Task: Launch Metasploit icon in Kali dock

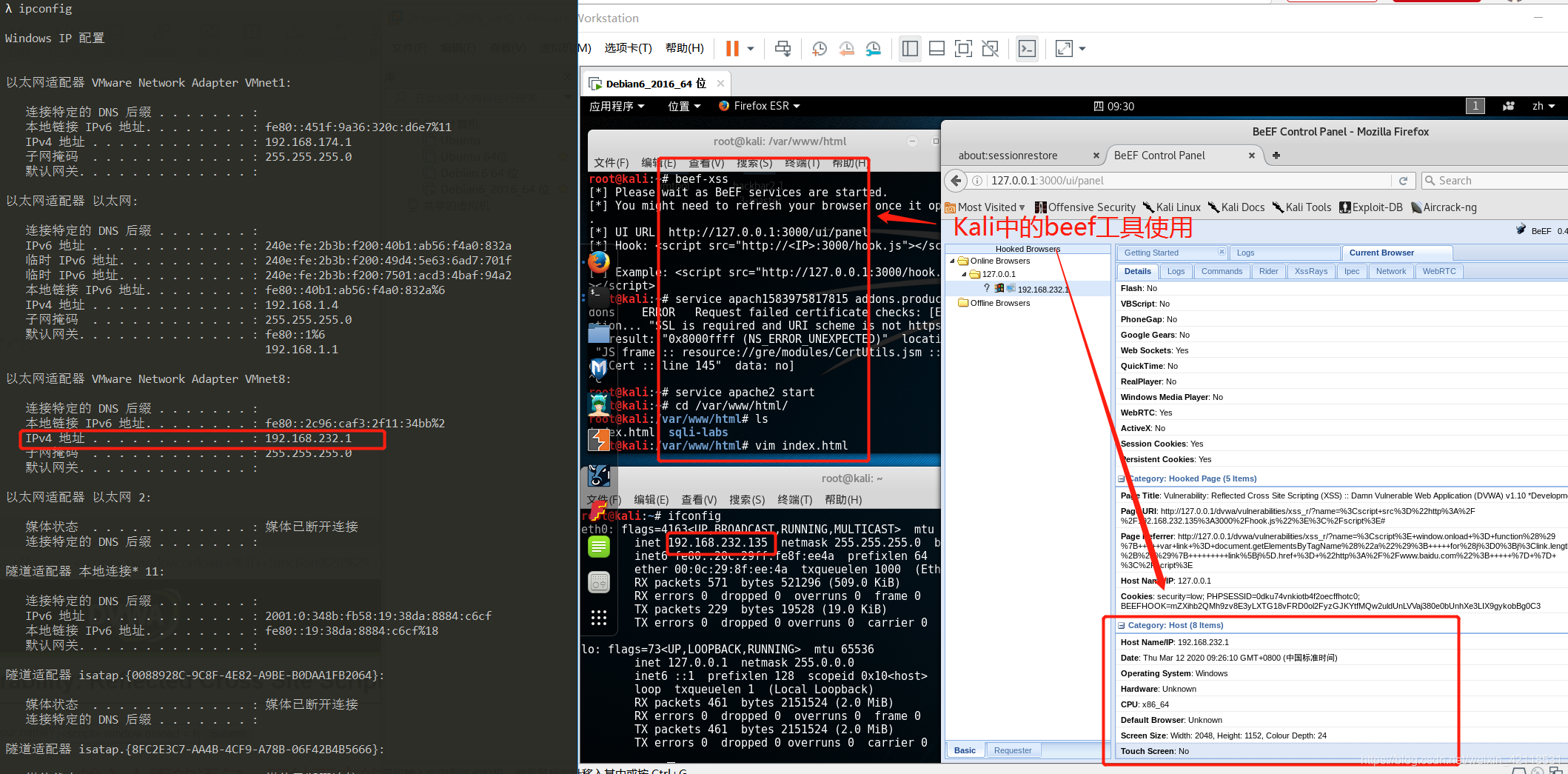Action: (598, 368)
